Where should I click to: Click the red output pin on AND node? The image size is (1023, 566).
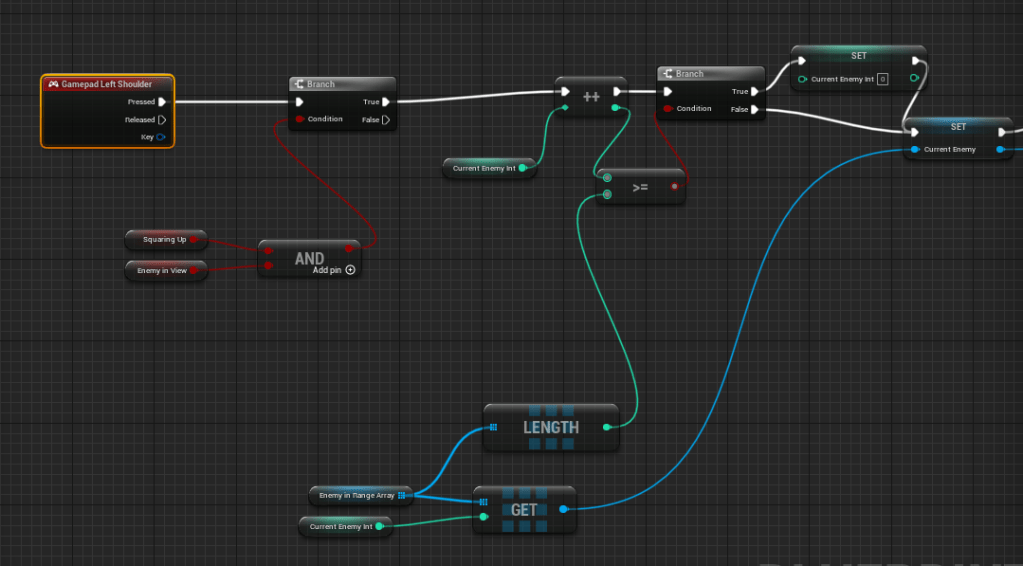(348, 248)
